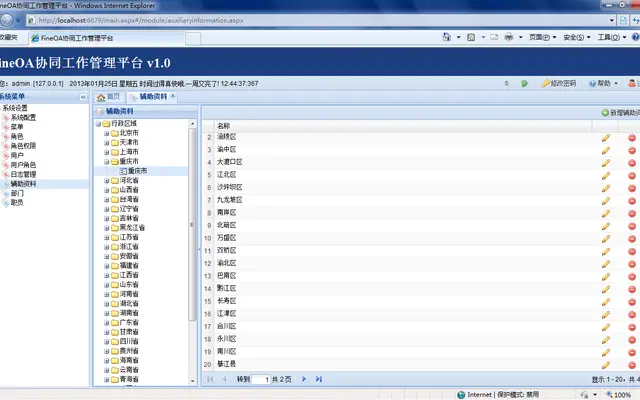The image size is (640, 400).
Task: Open the 安全(S) browser menu
Action: click(577, 37)
